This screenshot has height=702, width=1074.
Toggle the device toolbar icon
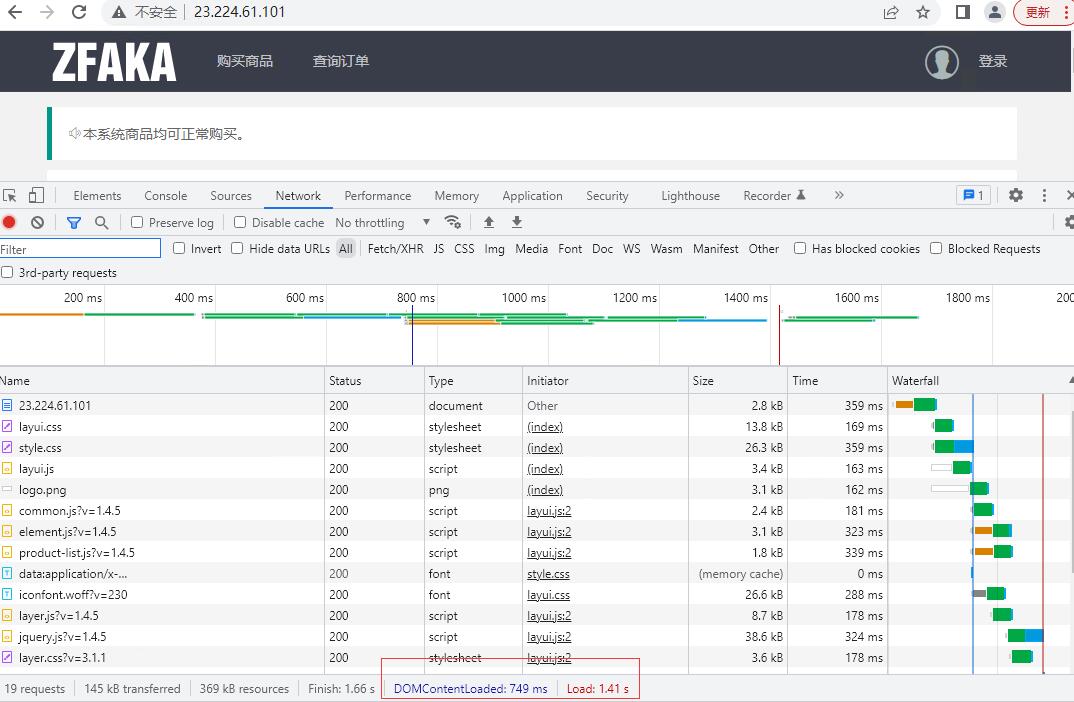(x=36, y=196)
